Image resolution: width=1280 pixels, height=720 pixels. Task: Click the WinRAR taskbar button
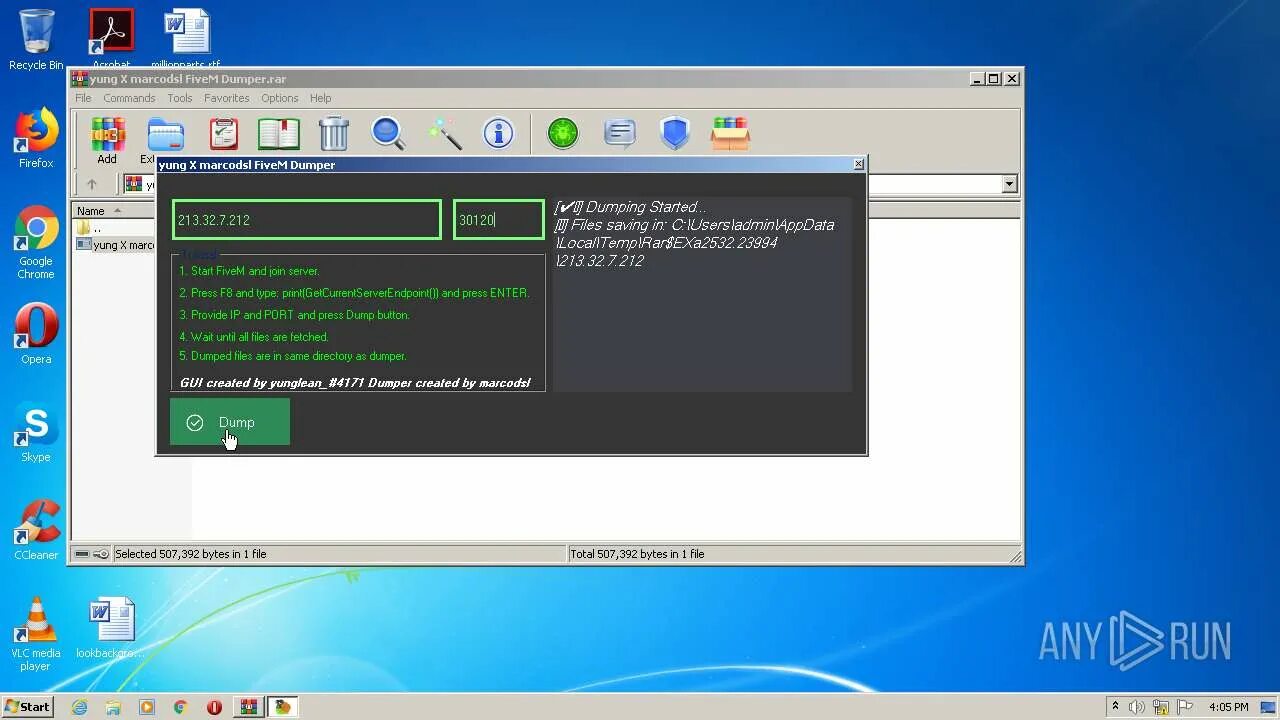tap(248, 707)
